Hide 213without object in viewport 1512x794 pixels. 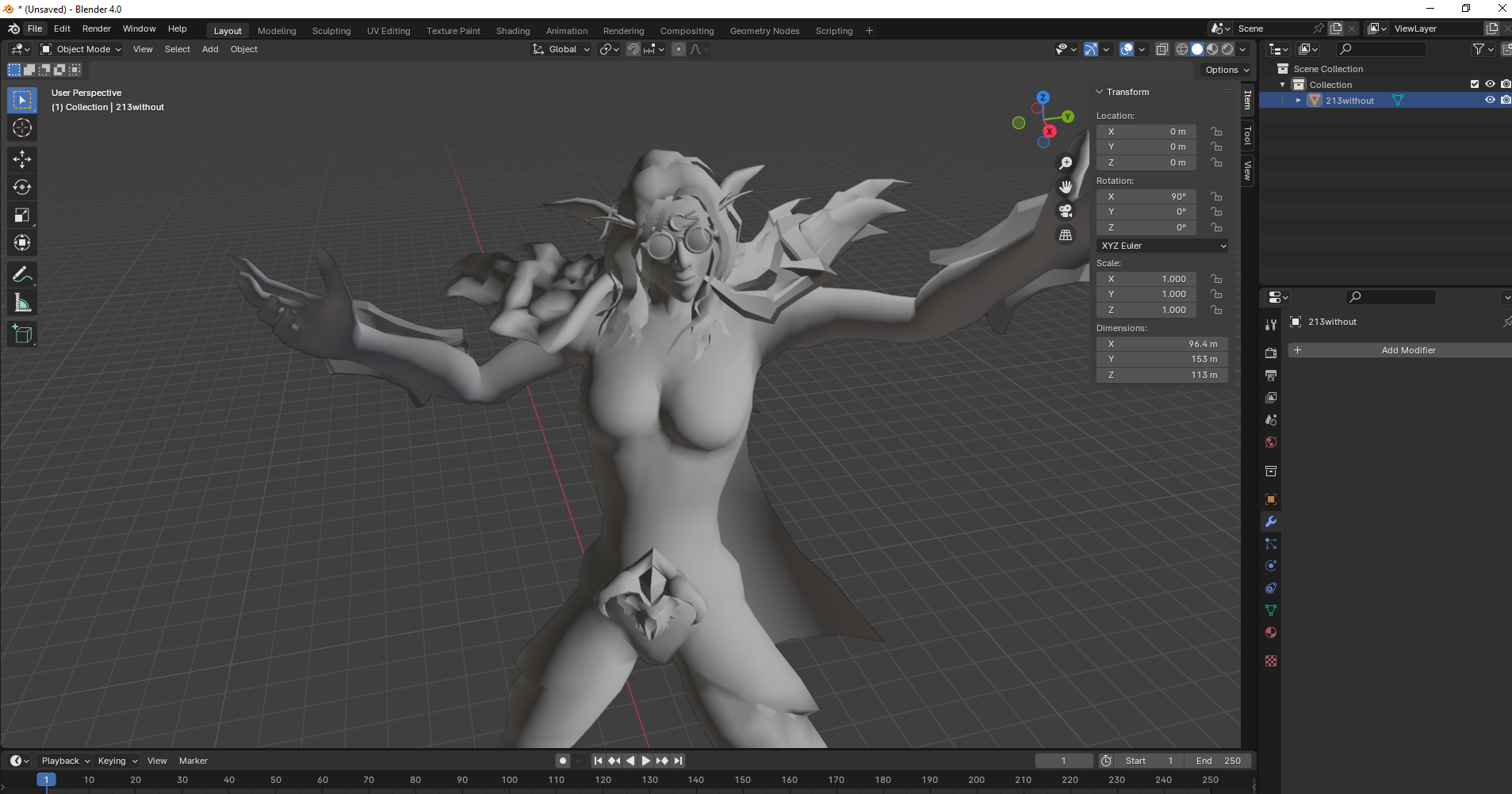(1490, 101)
